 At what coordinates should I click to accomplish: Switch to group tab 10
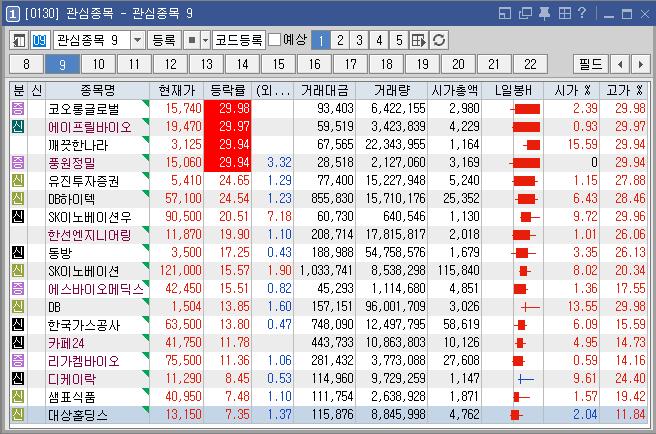[x=98, y=64]
